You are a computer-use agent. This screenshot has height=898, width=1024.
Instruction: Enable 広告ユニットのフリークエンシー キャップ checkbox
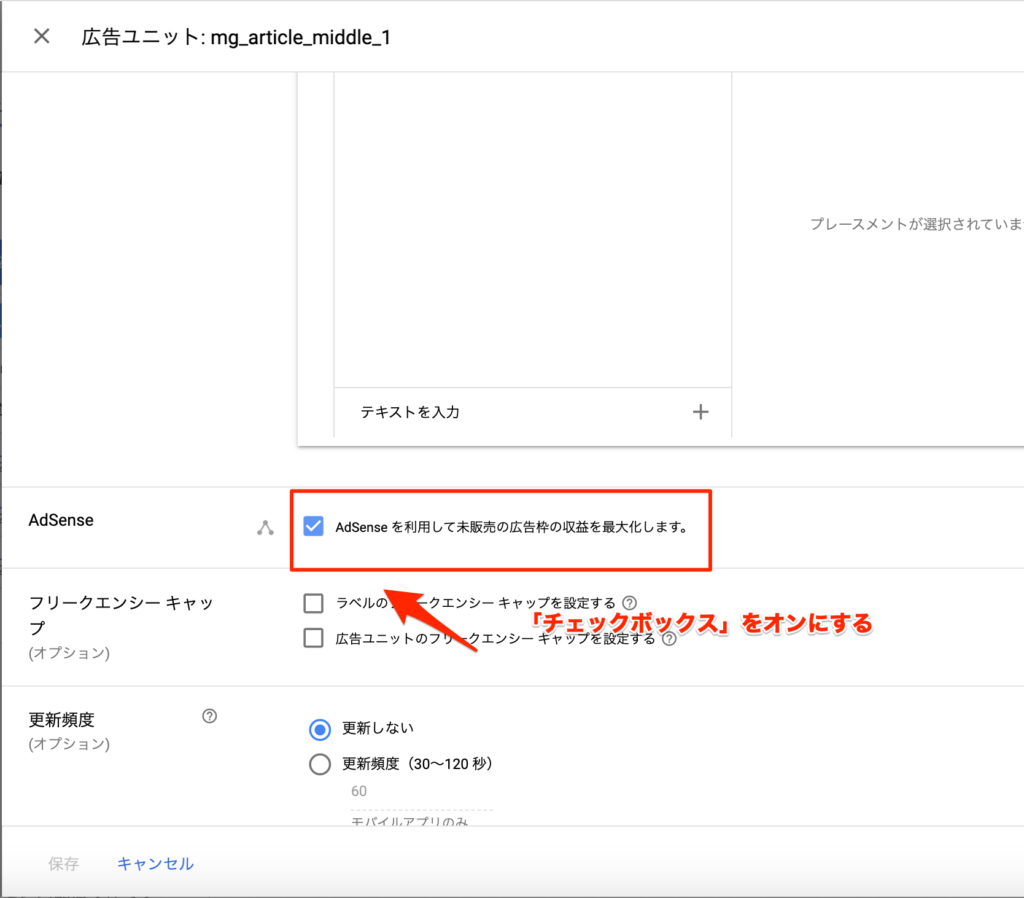tap(313, 638)
